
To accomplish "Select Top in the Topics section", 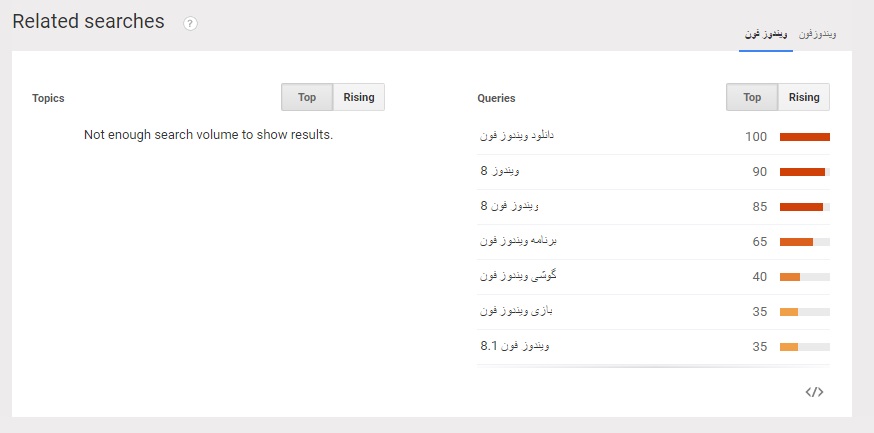I will pyautogui.click(x=307, y=97).
